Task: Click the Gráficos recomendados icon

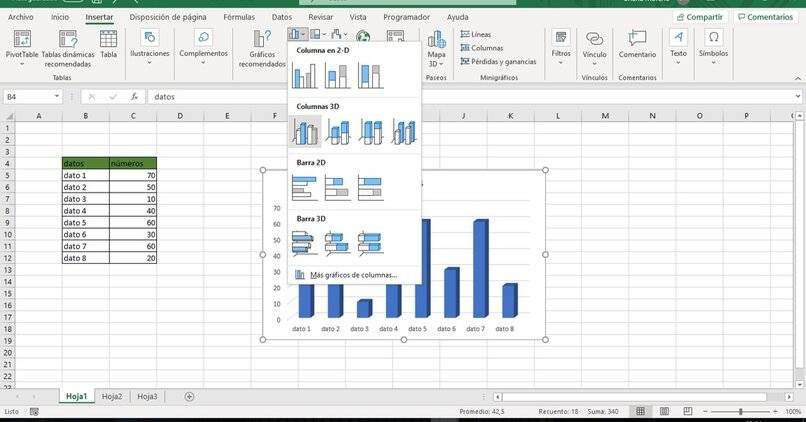Action: (262, 46)
